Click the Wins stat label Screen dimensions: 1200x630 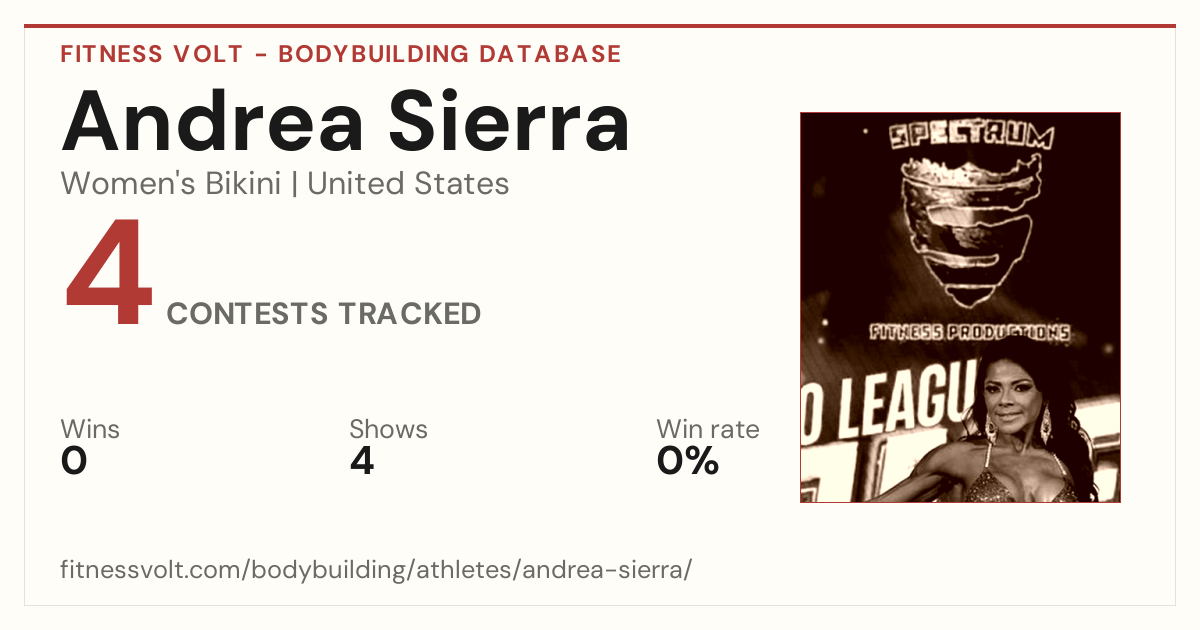90,430
